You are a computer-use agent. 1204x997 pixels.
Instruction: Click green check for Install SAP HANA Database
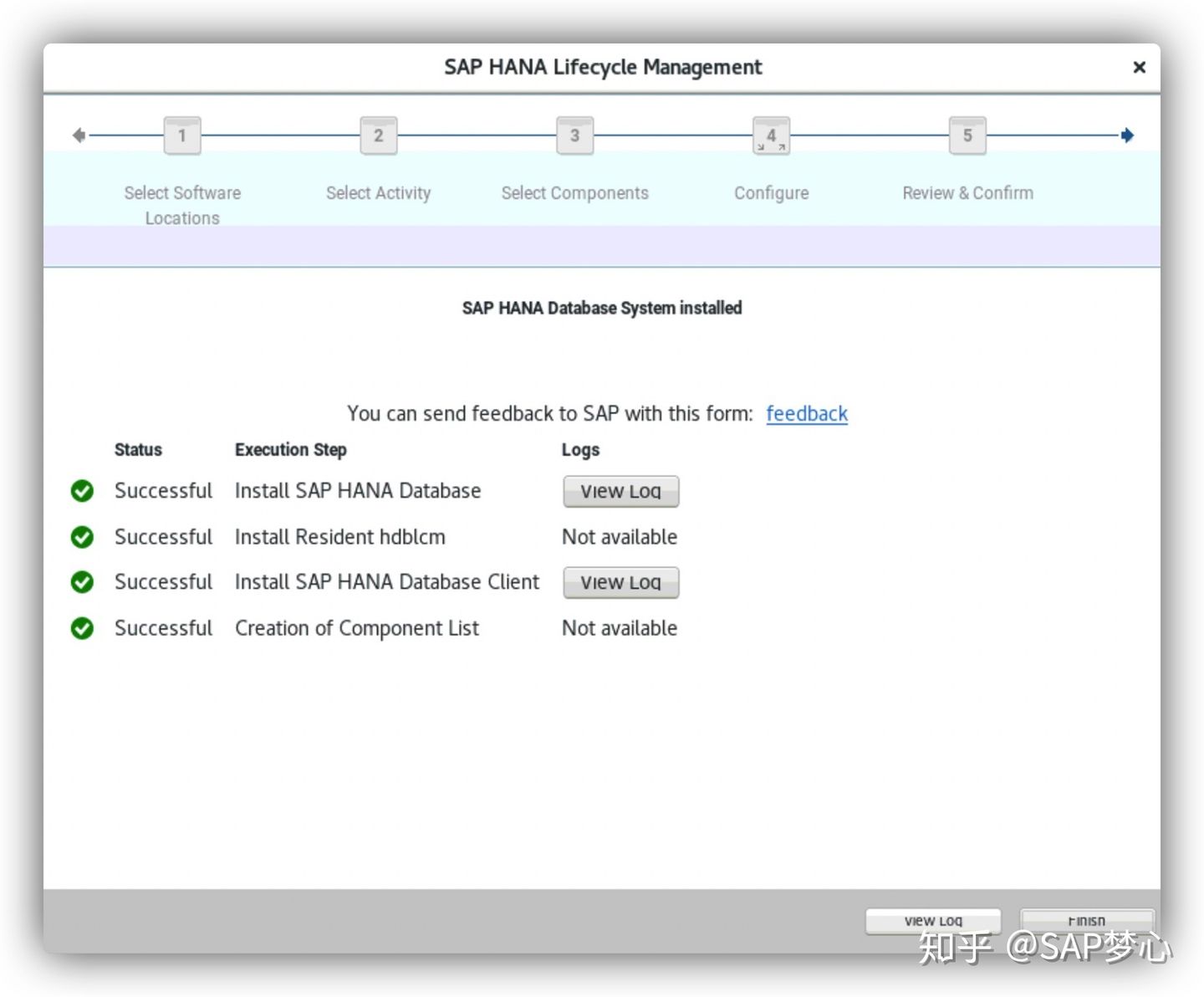pos(82,491)
